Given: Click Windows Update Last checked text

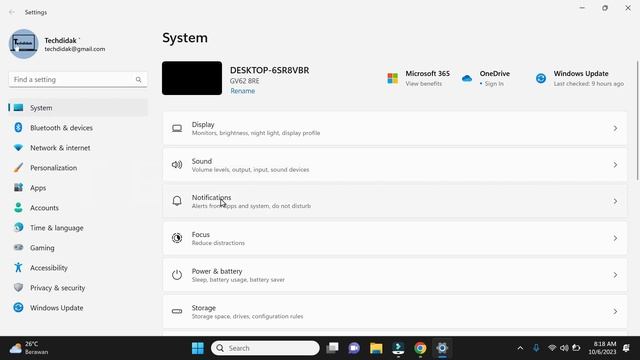Looking at the screenshot, I should [589, 84].
